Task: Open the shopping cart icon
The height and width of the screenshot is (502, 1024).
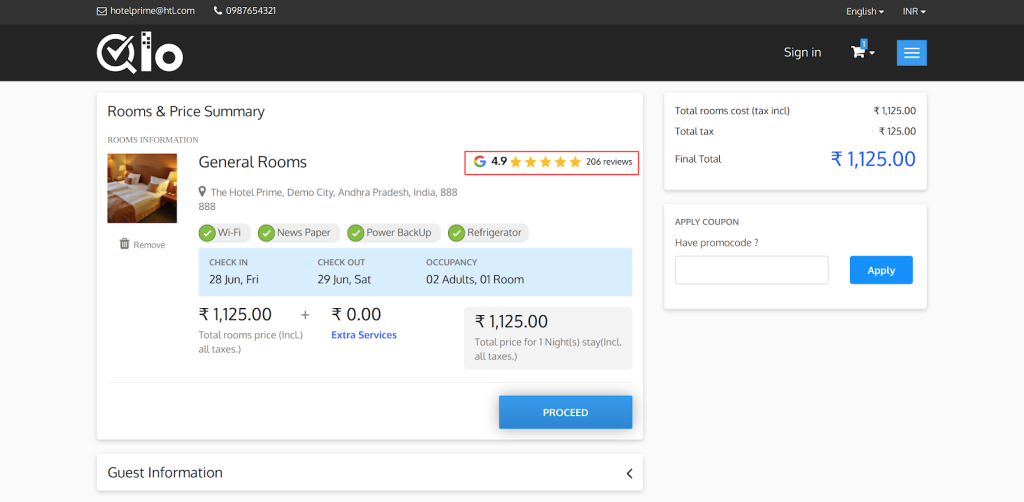Action: [858, 52]
